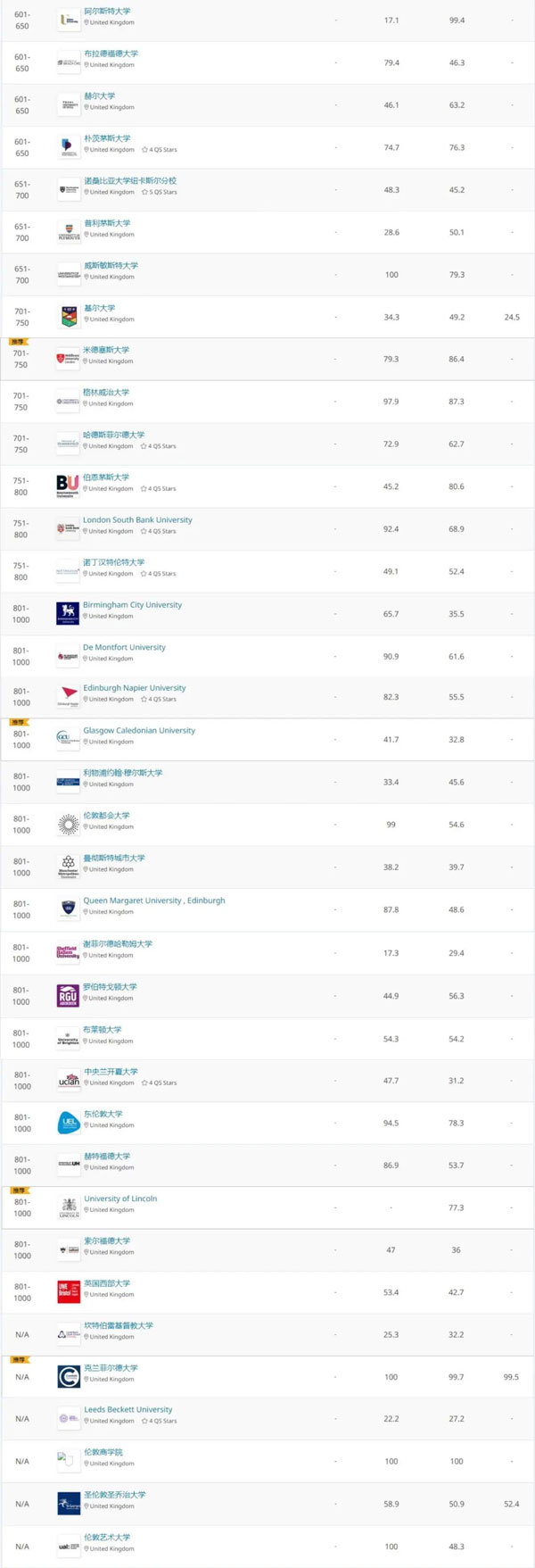
Task: Click the UWE Bristol red logo
Action: [68, 1292]
